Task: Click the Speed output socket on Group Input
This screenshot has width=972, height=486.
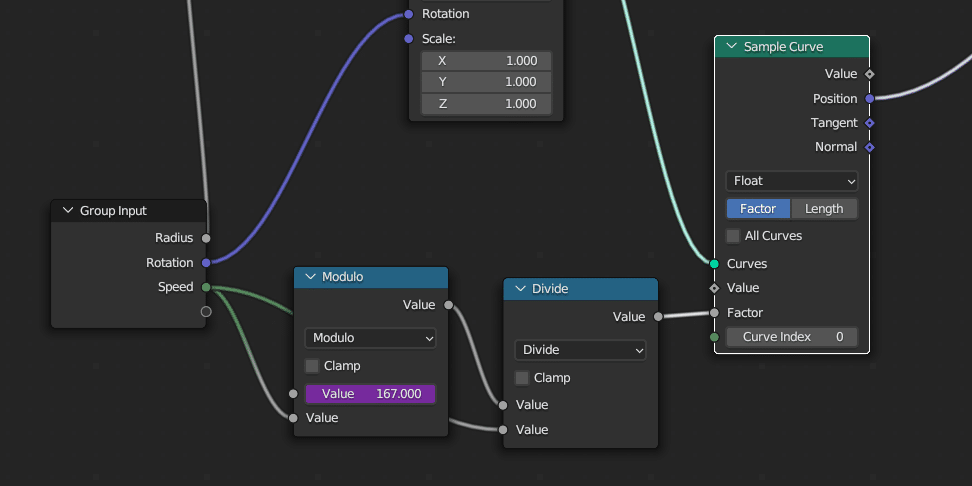Action: 206,287
